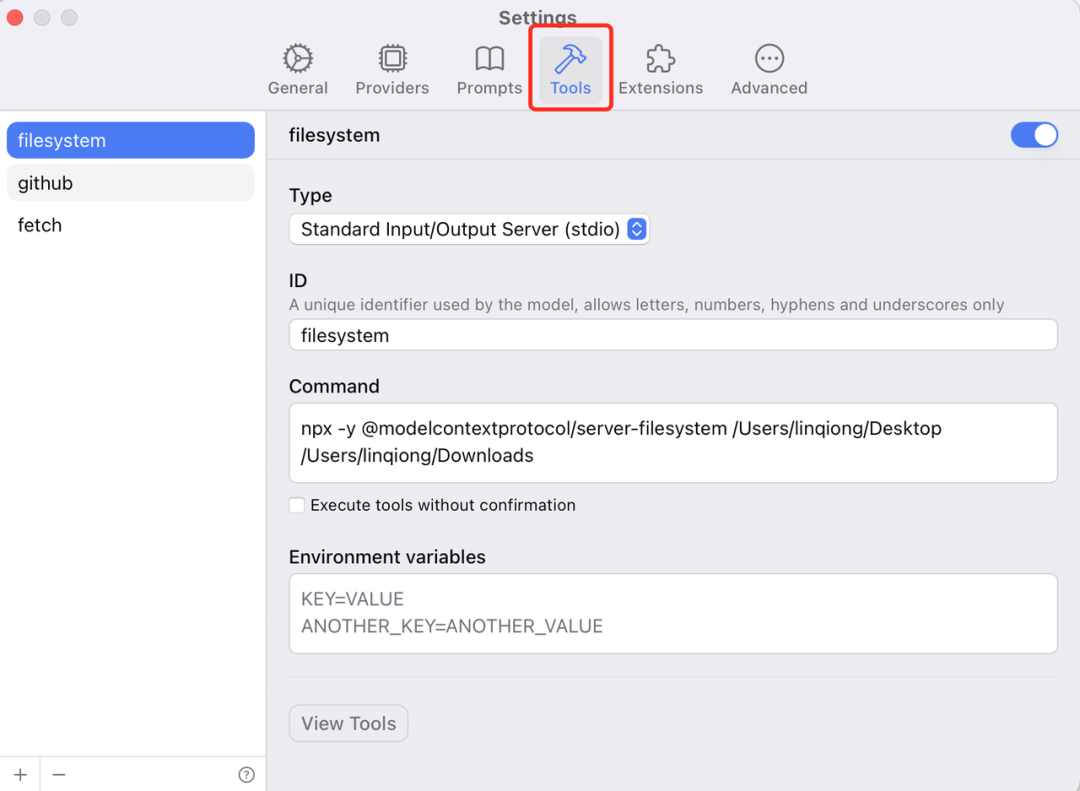Click the Command text area
The width and height of the screenshot is (1080, 791).
(672, 442)
